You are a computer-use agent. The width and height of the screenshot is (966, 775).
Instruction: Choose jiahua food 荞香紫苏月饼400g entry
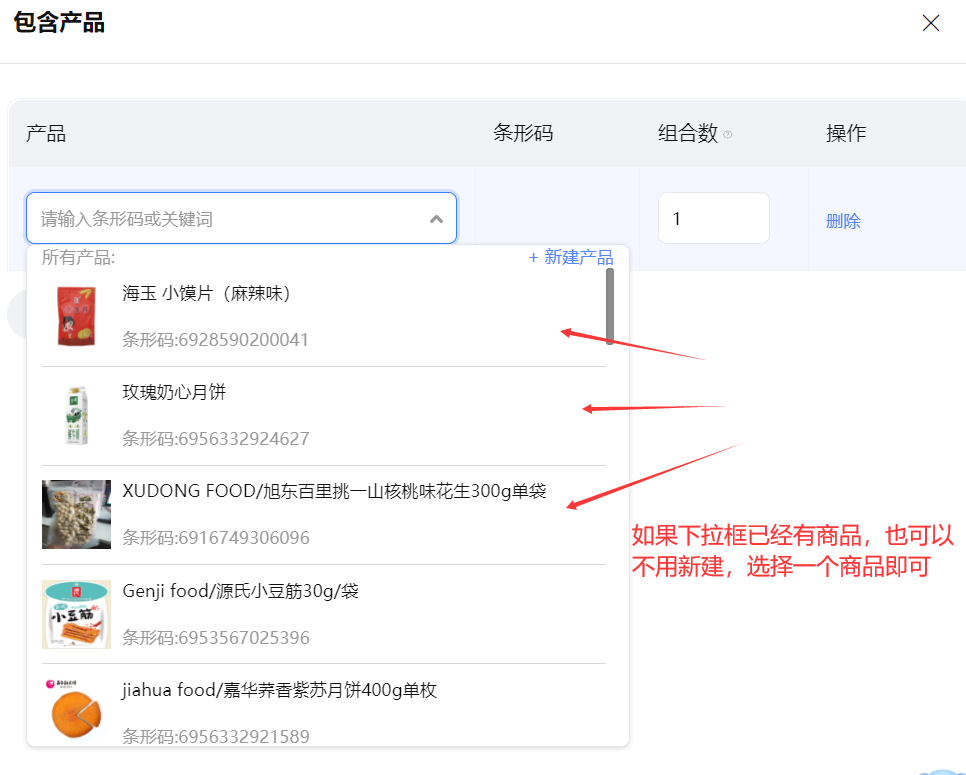[x=279, y=690]
